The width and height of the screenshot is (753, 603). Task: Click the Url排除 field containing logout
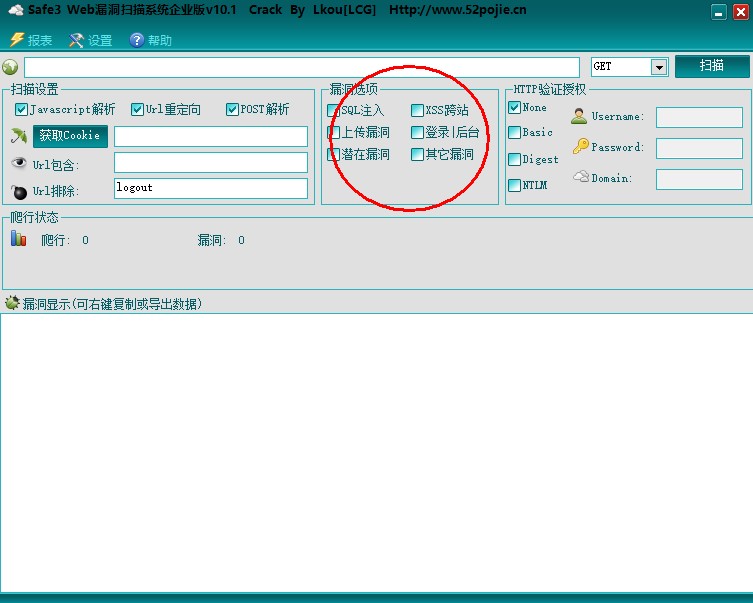click(x=211, y=188)
